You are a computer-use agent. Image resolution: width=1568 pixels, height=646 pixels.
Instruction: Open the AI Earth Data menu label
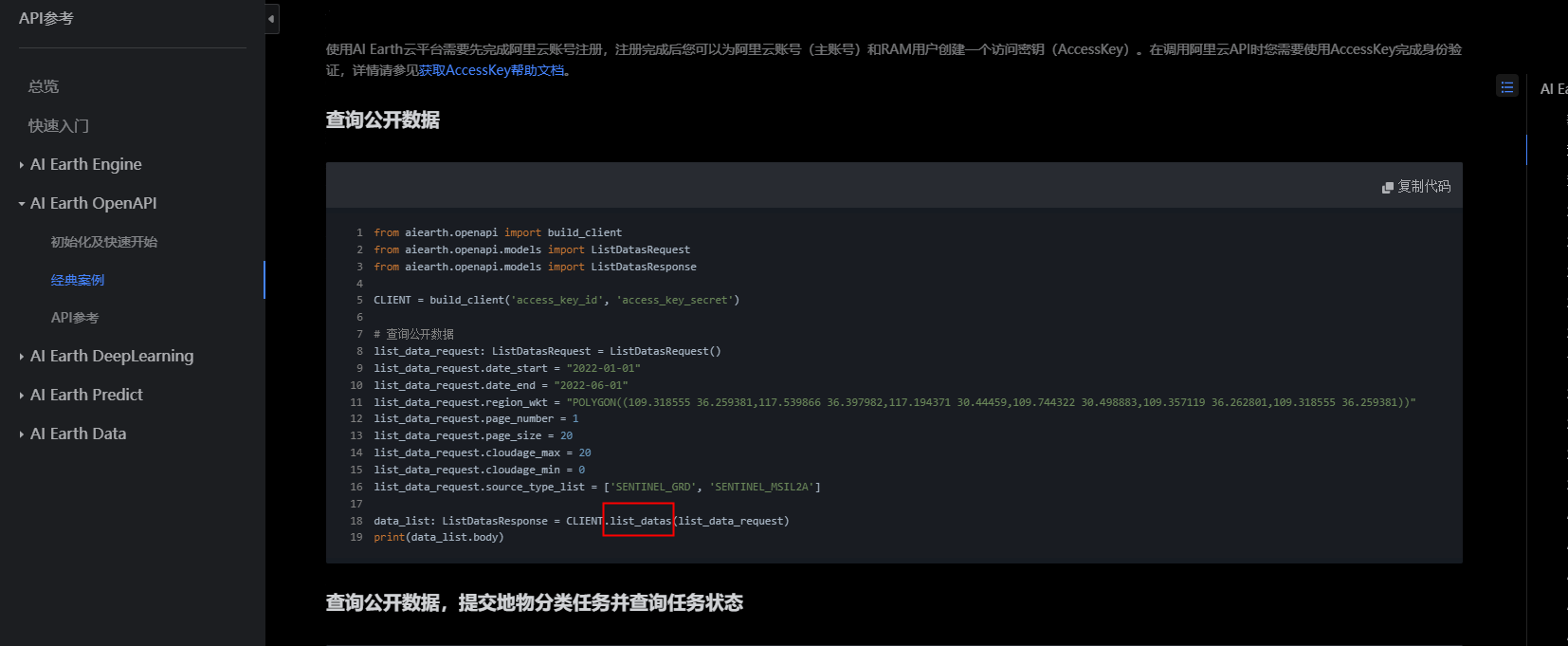78,434
